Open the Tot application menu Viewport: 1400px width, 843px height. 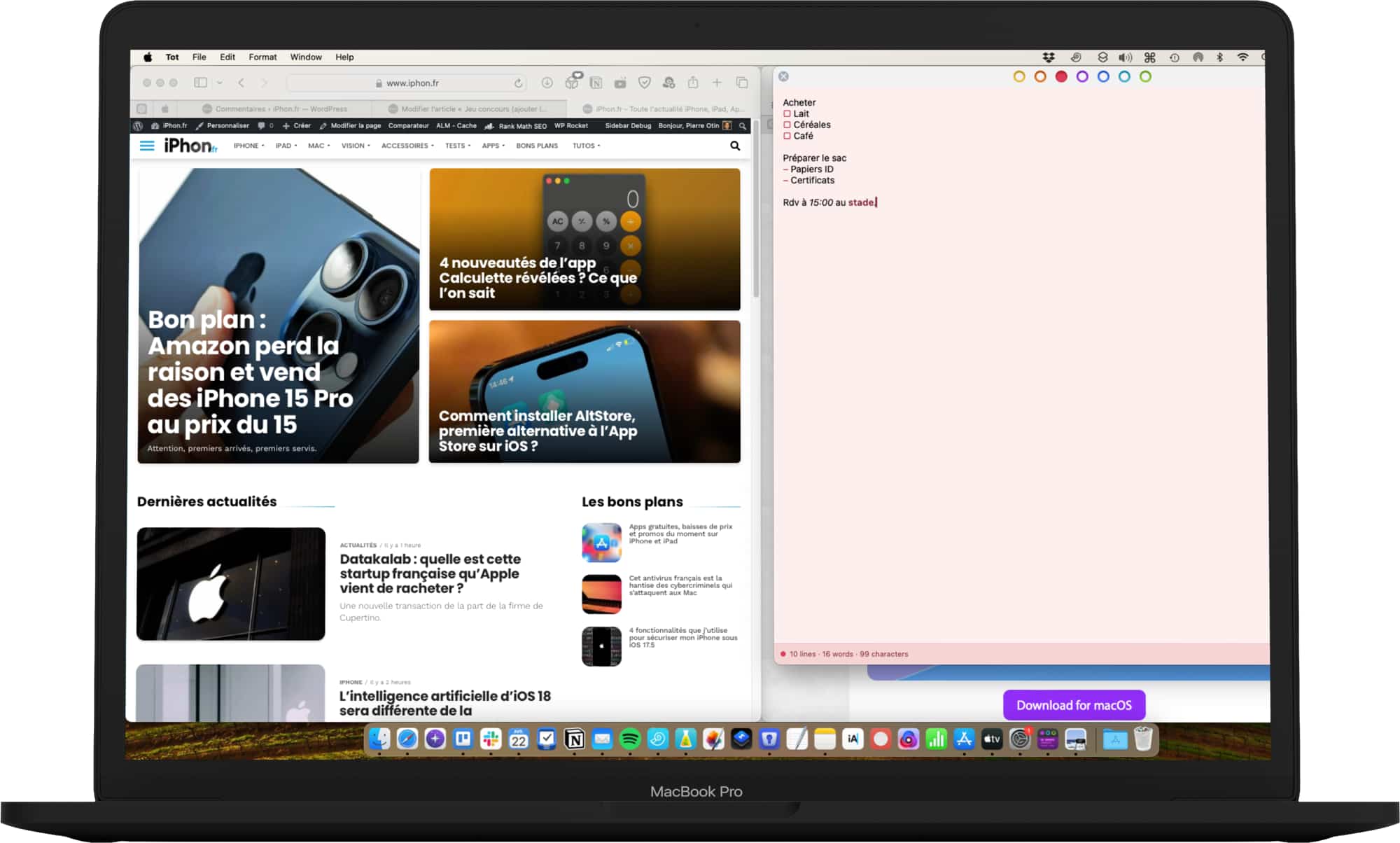pyautogui.click(x=172, y=57)
